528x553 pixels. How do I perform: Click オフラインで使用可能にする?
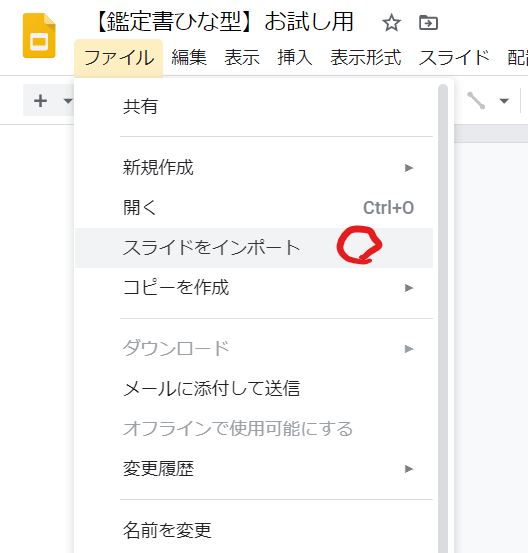[x=254, y=429]
